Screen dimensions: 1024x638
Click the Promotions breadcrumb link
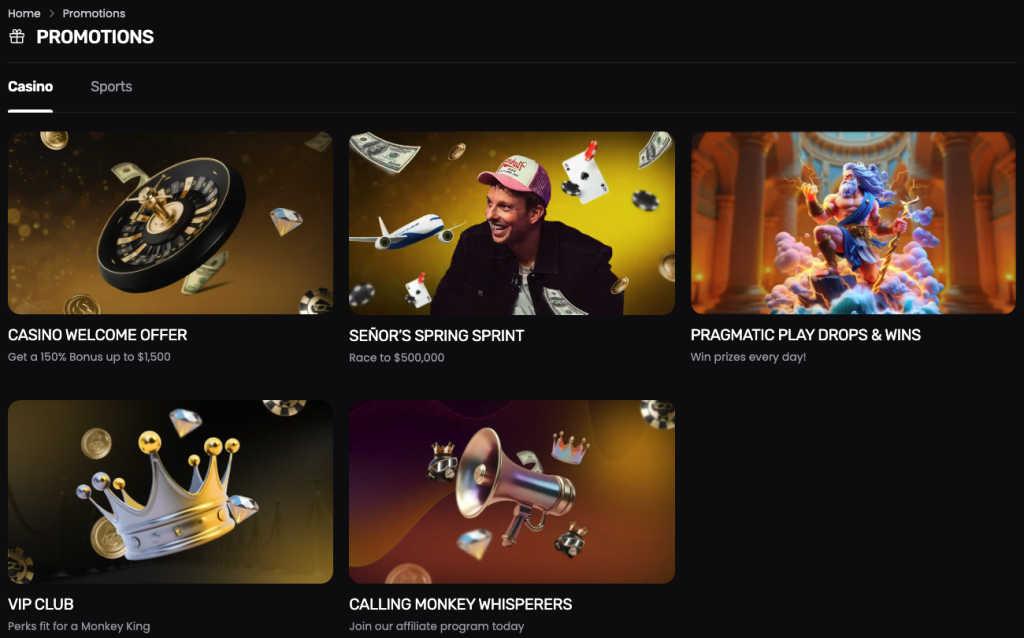(x=93, y=13)
